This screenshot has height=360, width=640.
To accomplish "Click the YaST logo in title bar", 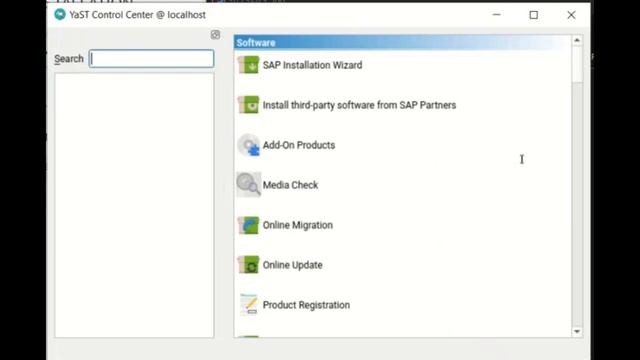I will tap(60, 15).
